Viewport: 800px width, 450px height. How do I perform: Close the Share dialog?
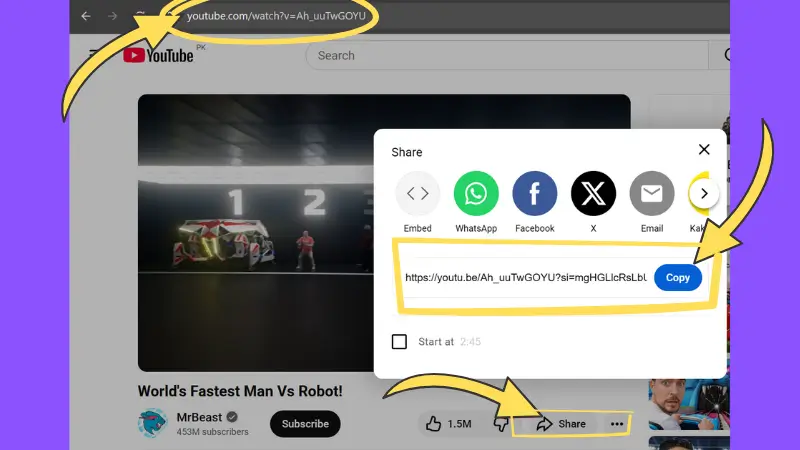pyautogui.click(x=704, y=150)
